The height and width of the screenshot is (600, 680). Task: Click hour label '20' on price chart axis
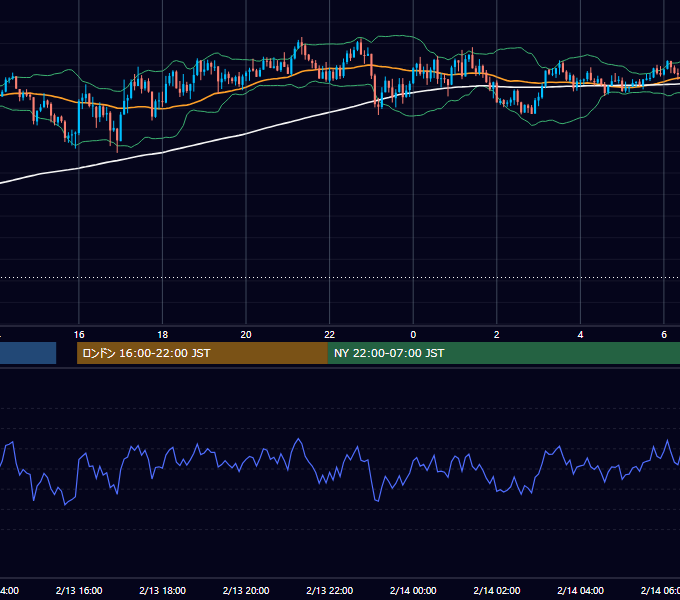(x=246, y=335)
